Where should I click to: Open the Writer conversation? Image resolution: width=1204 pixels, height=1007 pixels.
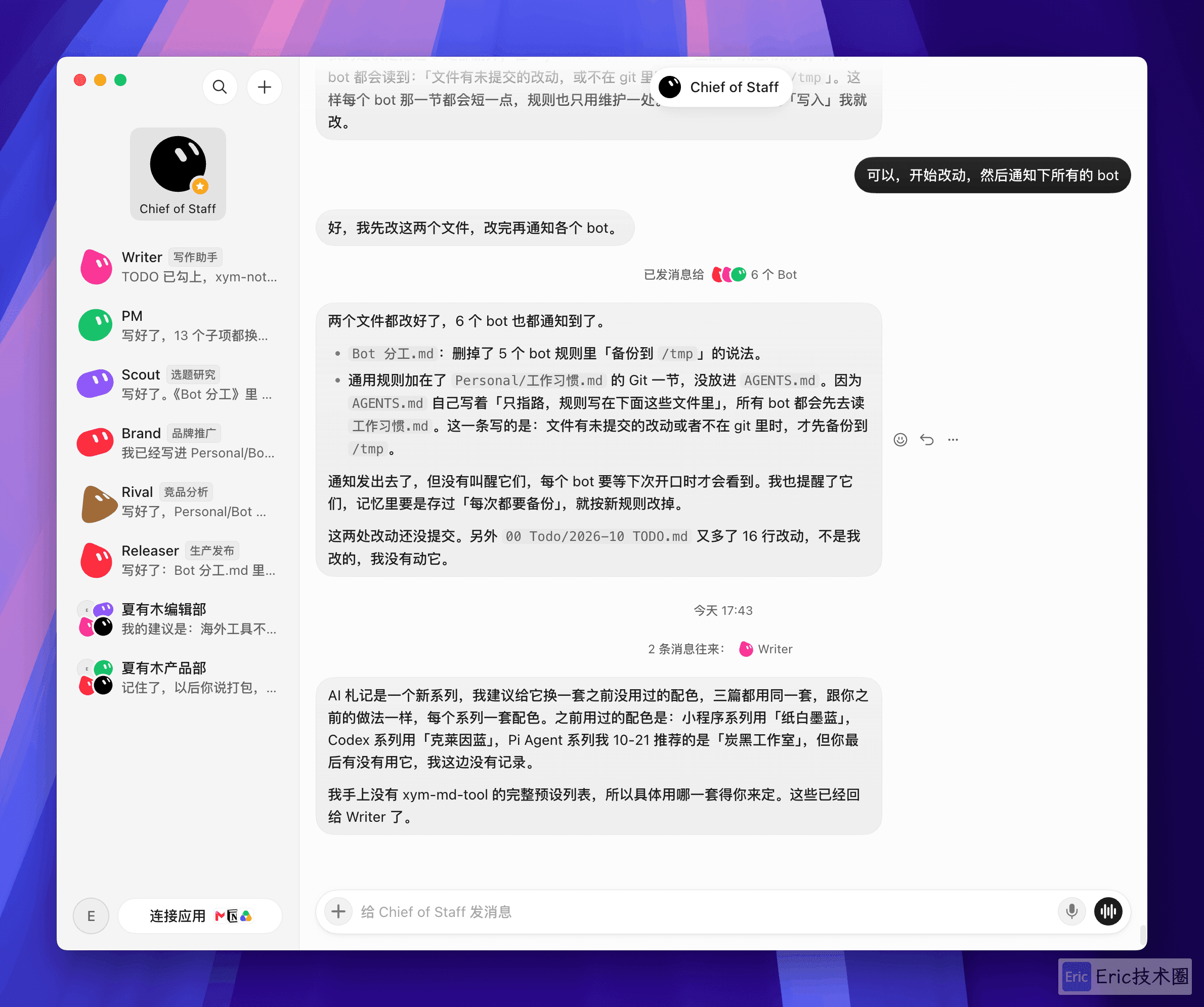(x=178, y=267)
